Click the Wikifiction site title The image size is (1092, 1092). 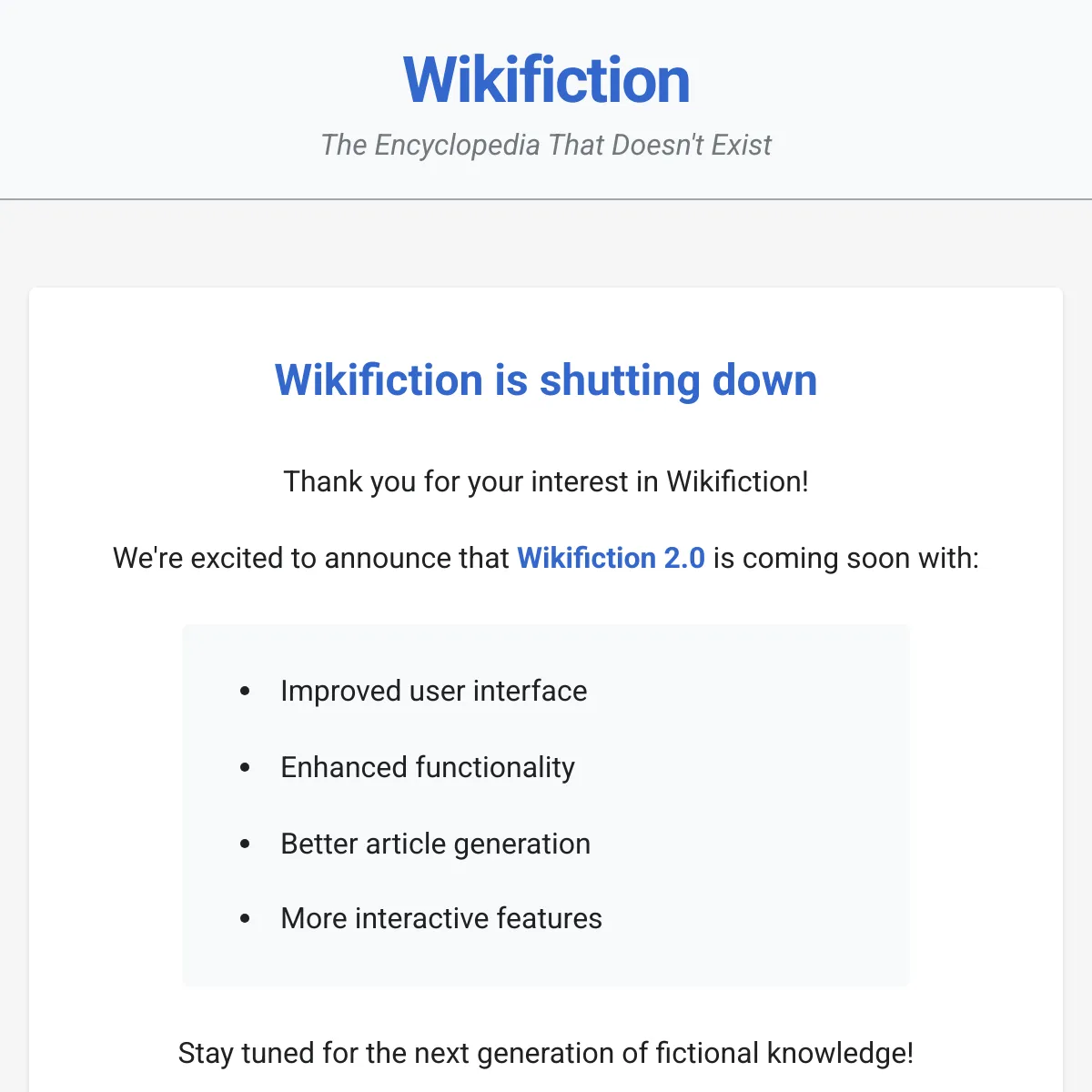tap(546, 80)
